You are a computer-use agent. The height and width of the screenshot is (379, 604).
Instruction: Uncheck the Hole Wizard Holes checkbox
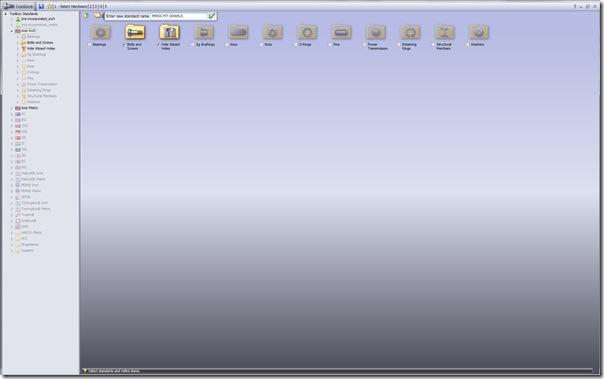click(x=158, y=45)
